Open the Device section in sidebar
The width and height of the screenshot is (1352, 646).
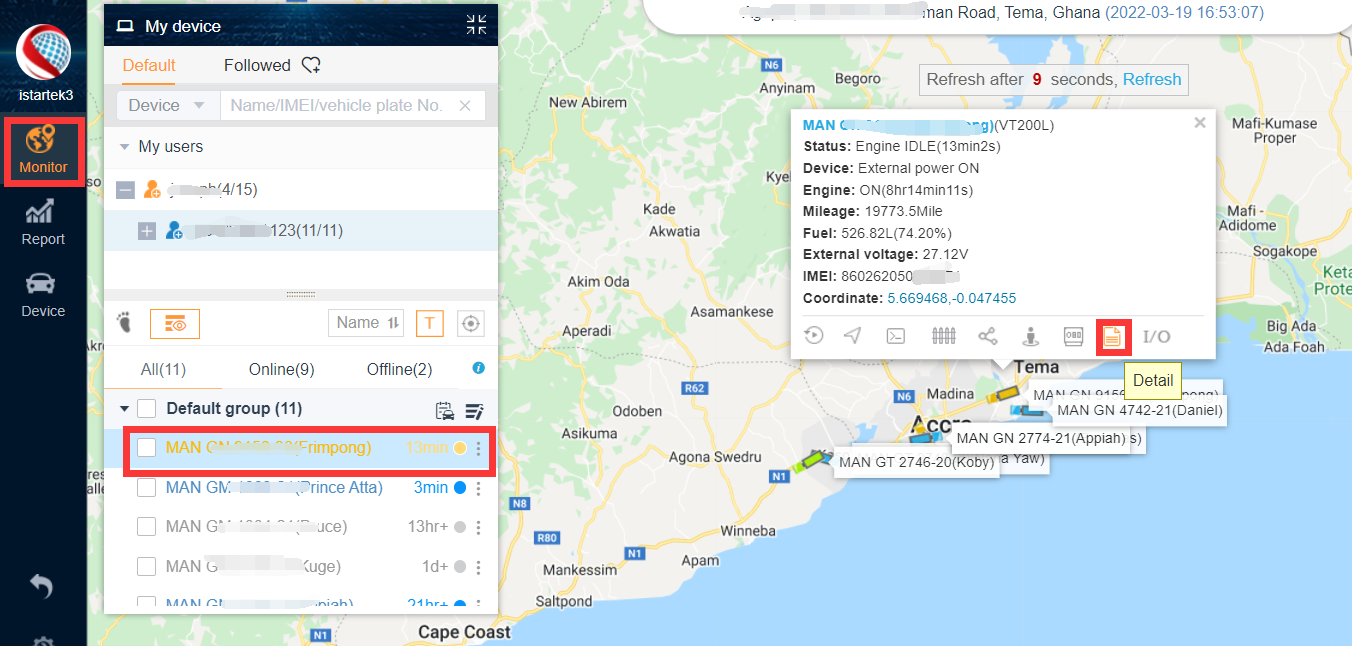(x=43, y=295)
